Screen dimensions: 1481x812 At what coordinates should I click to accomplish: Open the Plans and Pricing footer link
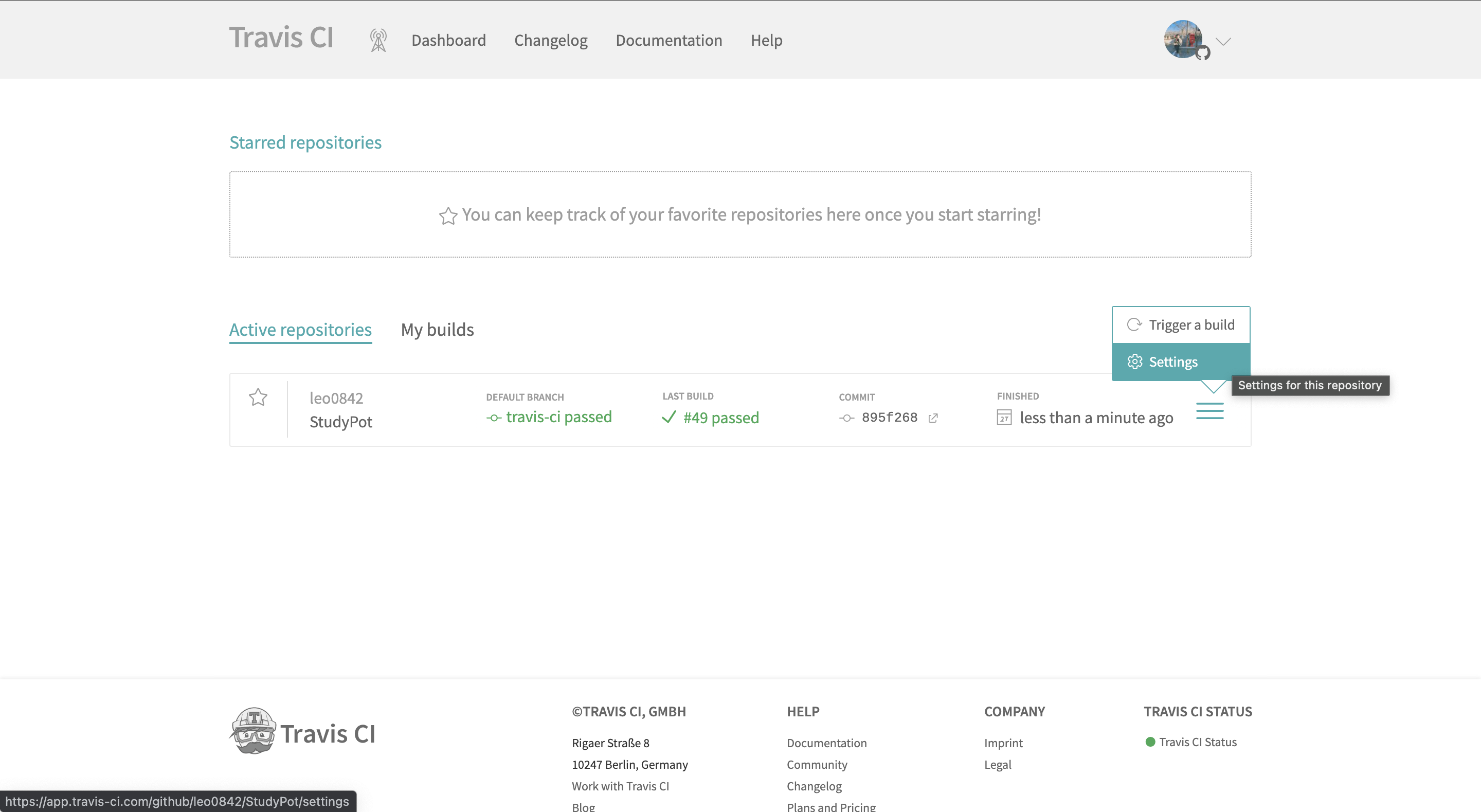click(x=831, y=807)
